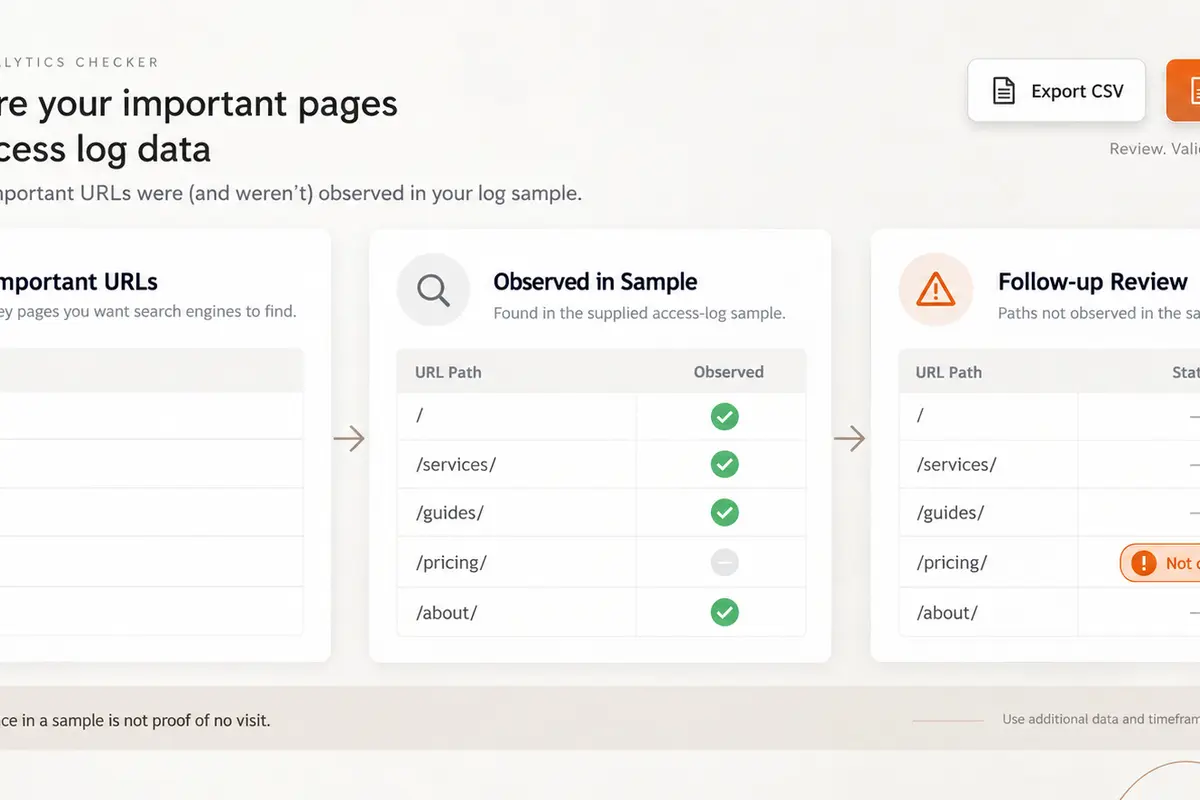Click the 'Use additional data and timeframe' note
Screen dimensions: 1200x800
(x=1101, y=719)
